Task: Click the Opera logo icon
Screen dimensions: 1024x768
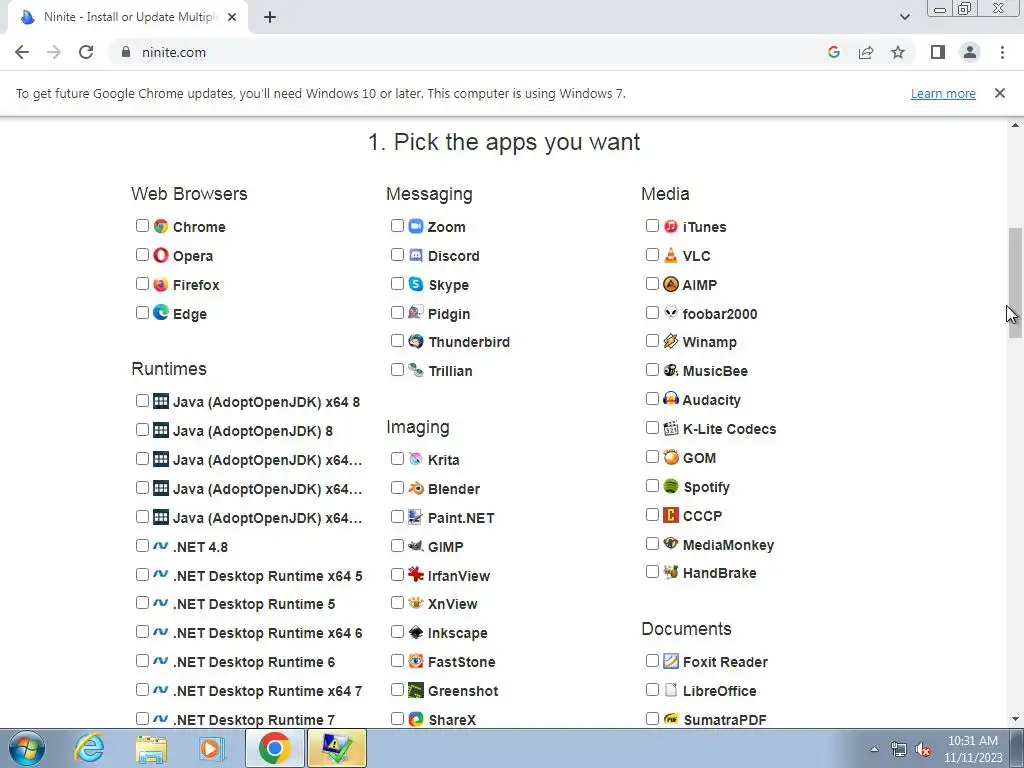Action: click(x=161, y=255)
